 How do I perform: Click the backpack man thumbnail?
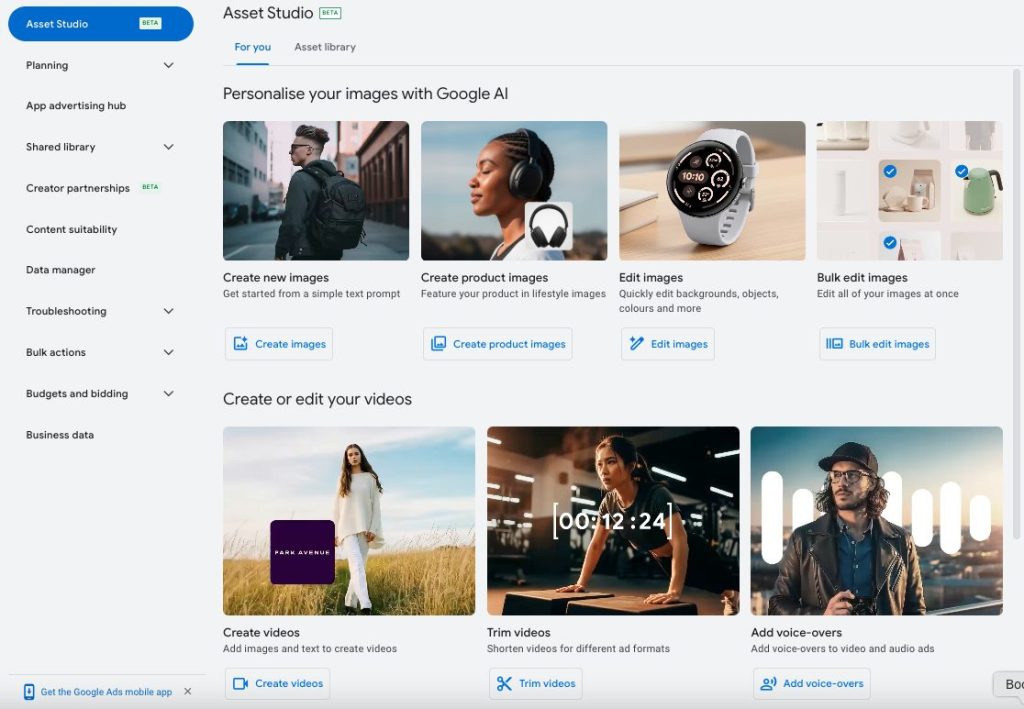point(316,191)
